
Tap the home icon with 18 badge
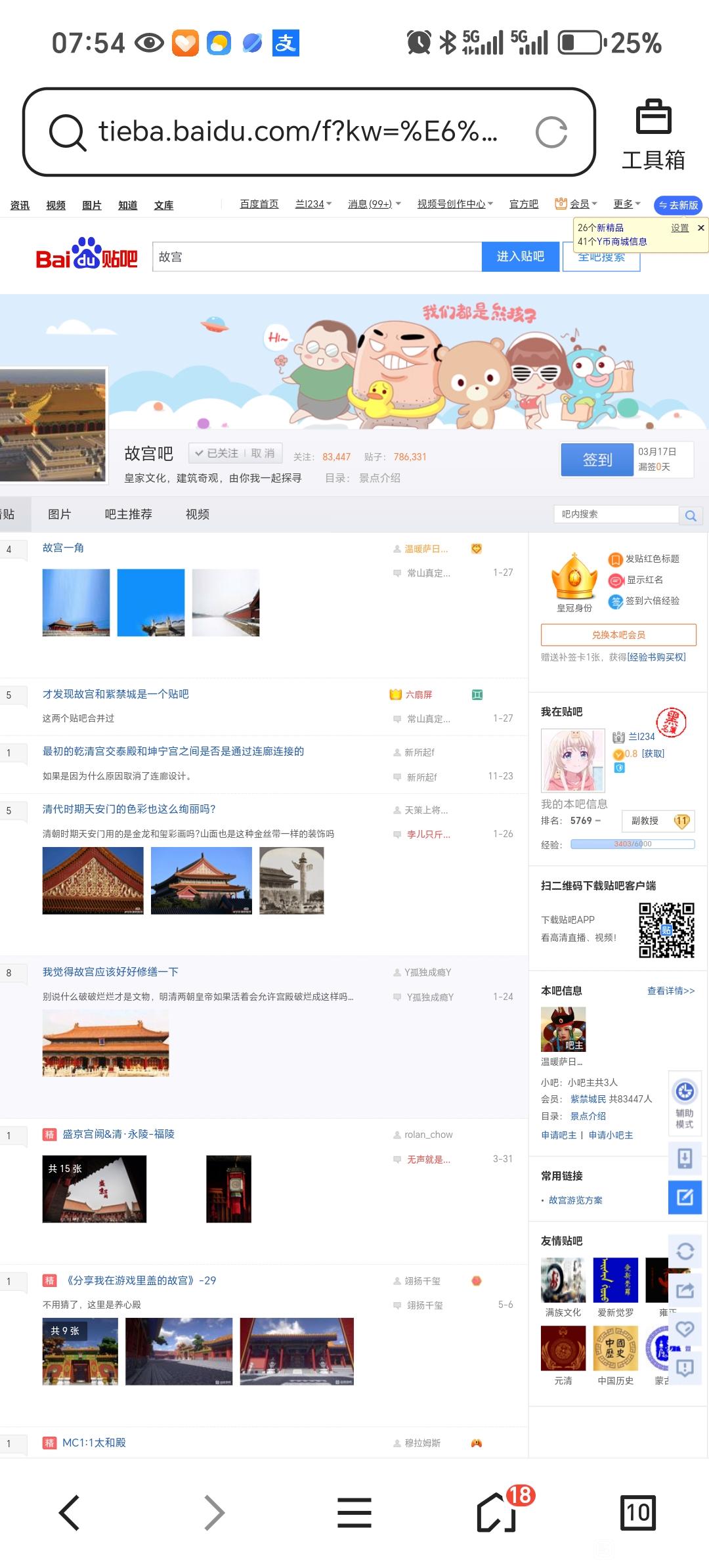pos(498,1513)
